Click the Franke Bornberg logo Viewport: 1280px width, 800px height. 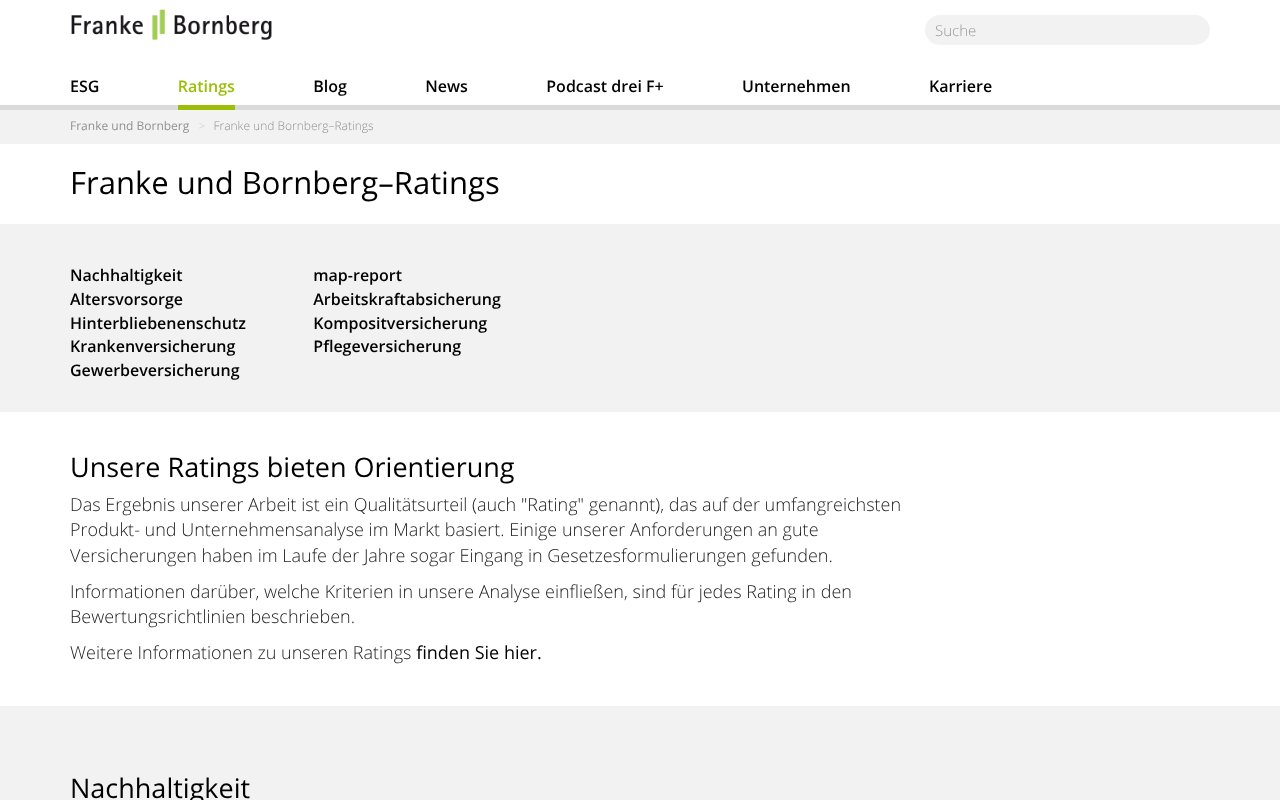click(x=170, y=24)
